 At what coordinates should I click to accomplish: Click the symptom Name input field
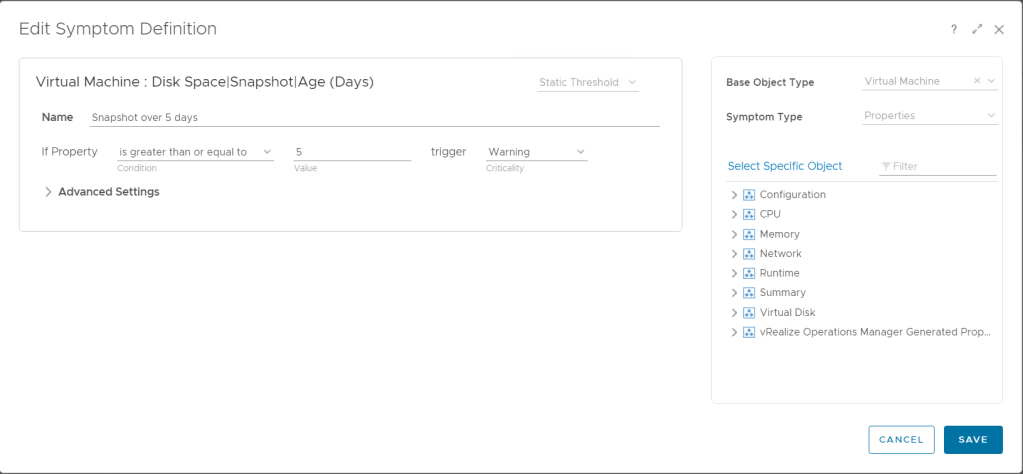point(374,117)
